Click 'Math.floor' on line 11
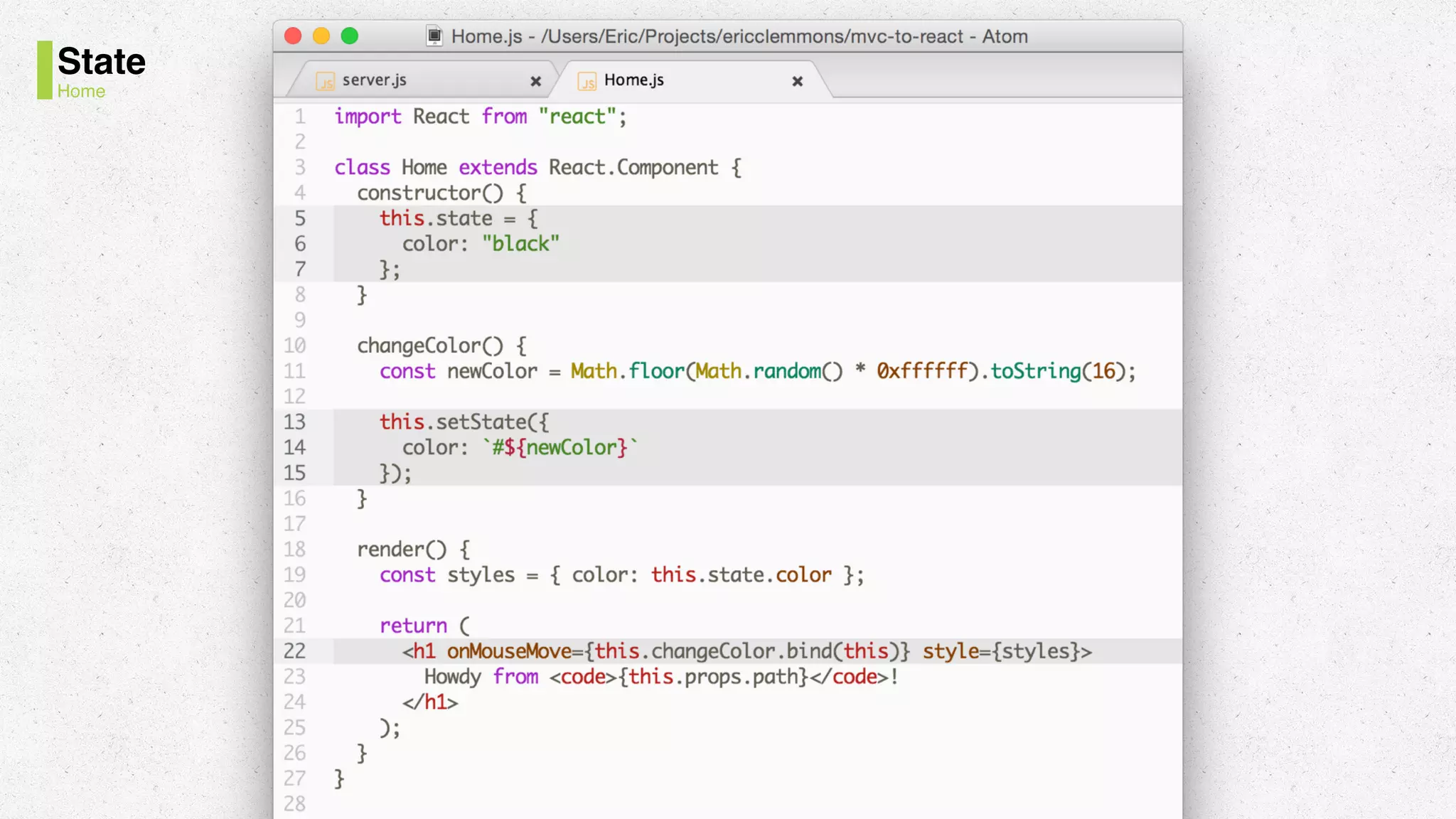 point(627,371)
